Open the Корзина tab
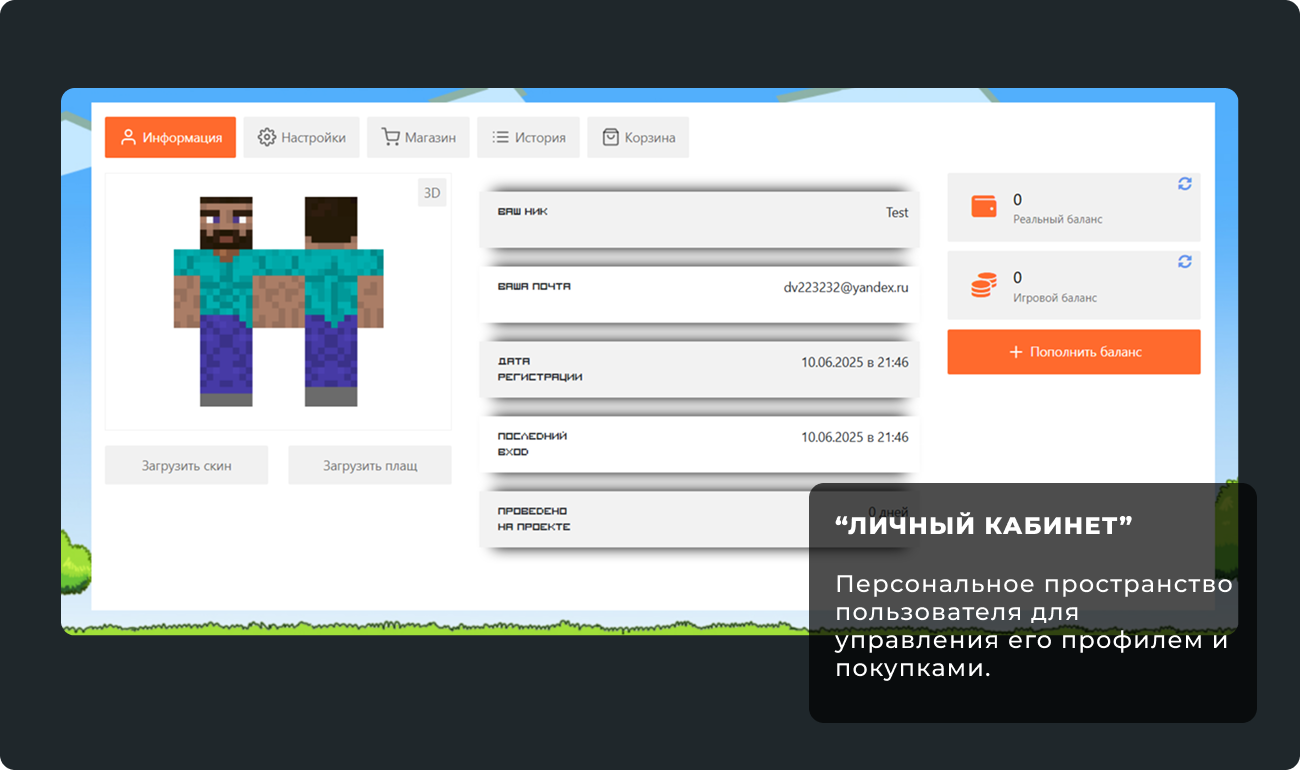 tap(638, 138)
